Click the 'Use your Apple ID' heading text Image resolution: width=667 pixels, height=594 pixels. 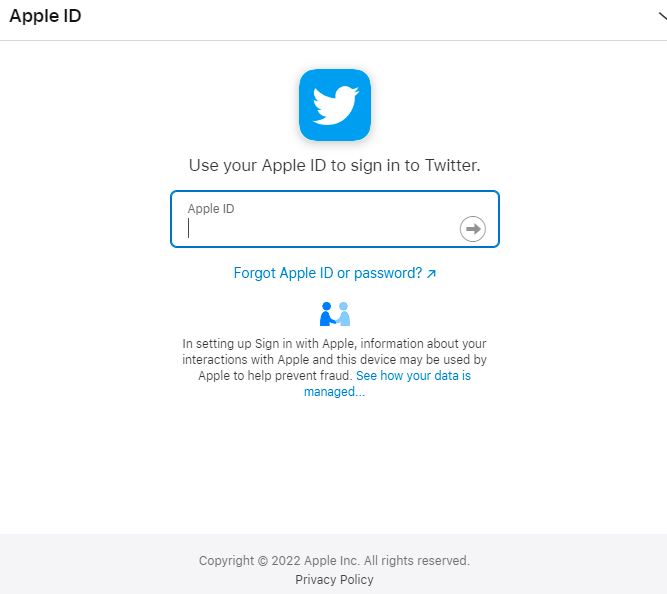tap(334, 165)
